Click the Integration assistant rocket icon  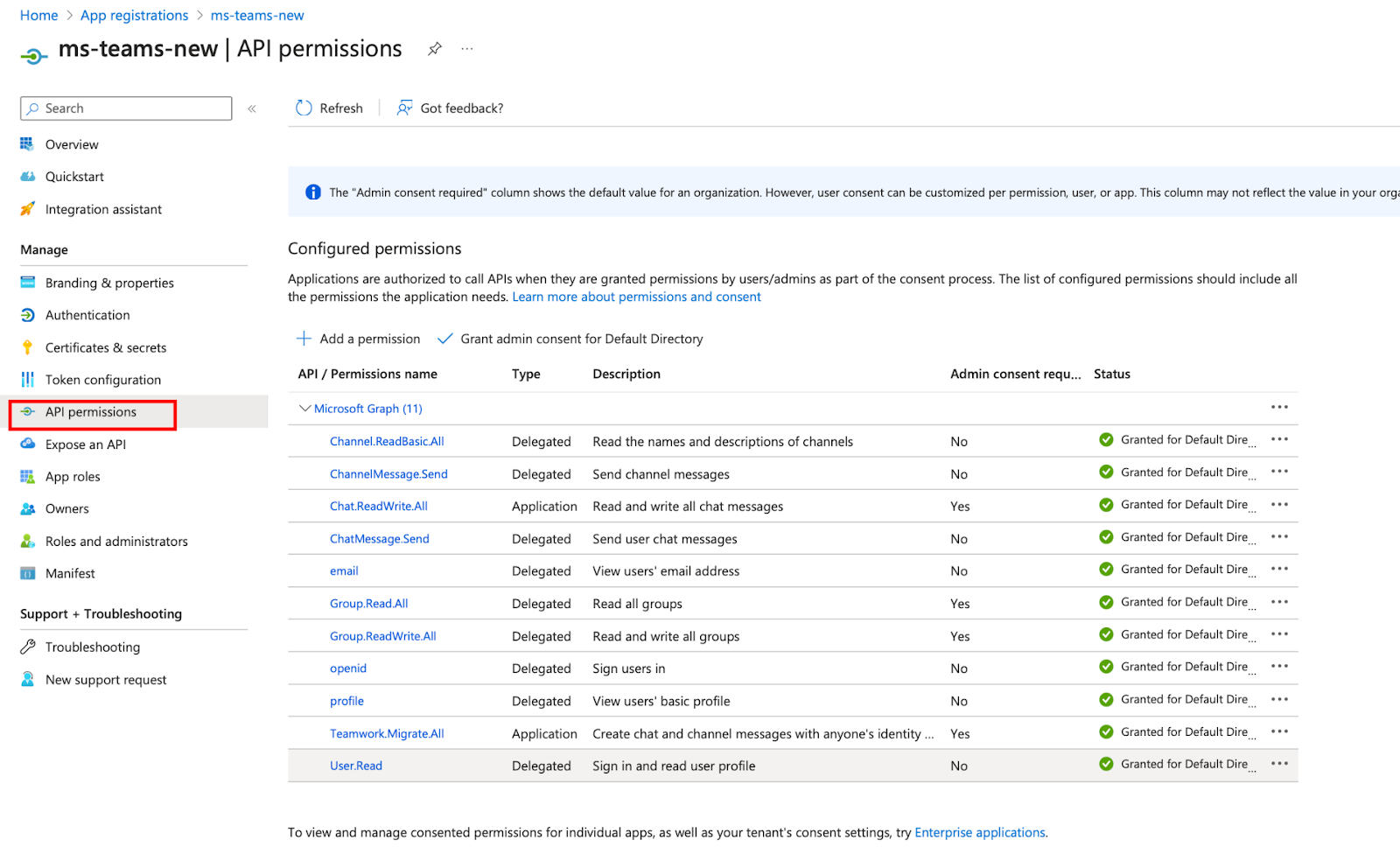point(27,209)
